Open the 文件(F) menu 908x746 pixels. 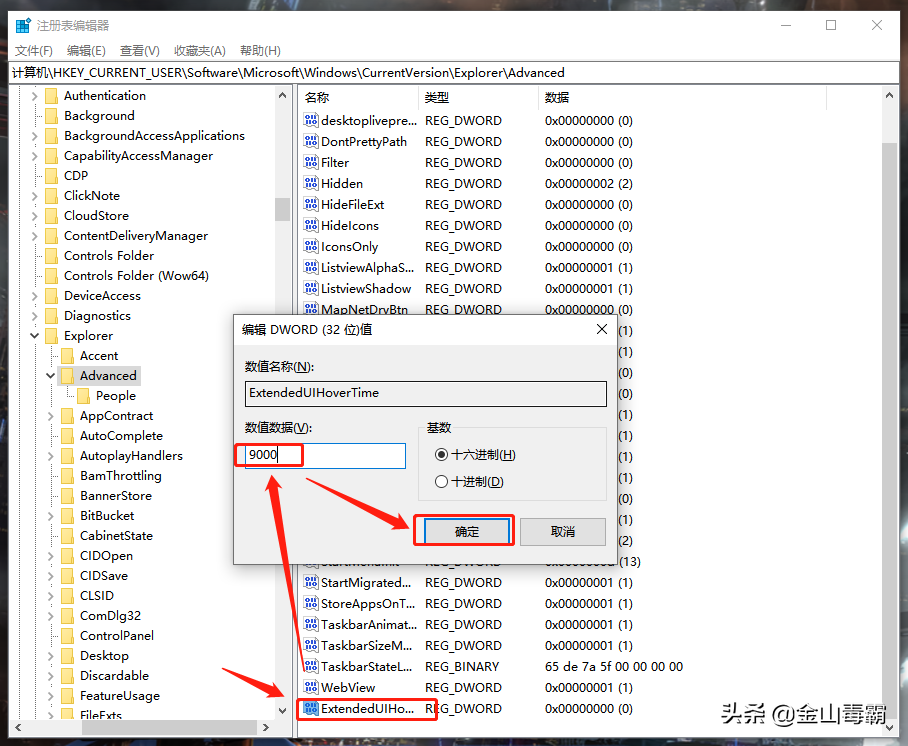click(x=34, y=51)
